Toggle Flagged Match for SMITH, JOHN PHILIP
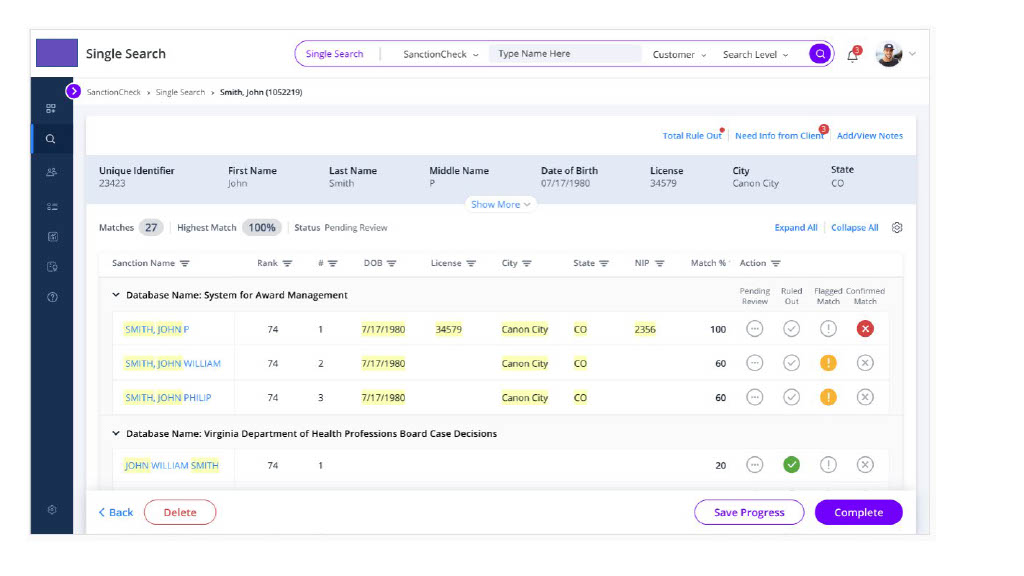This screenshot has width=1024, height=576. (828, 397)
